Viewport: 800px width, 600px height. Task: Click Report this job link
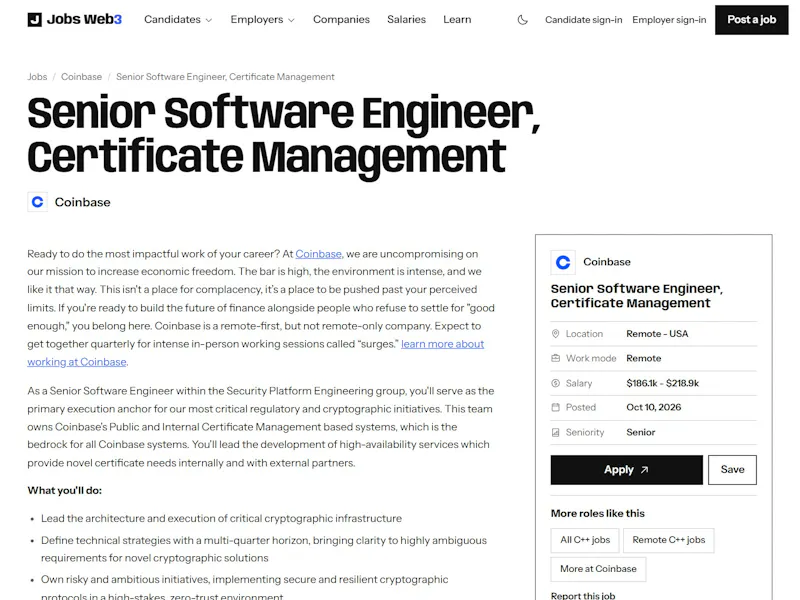(x=583, y=595)
